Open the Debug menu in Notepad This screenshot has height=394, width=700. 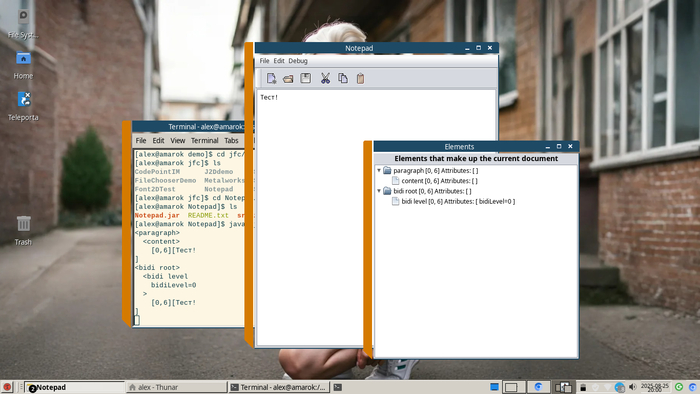[x=298, y=61]
